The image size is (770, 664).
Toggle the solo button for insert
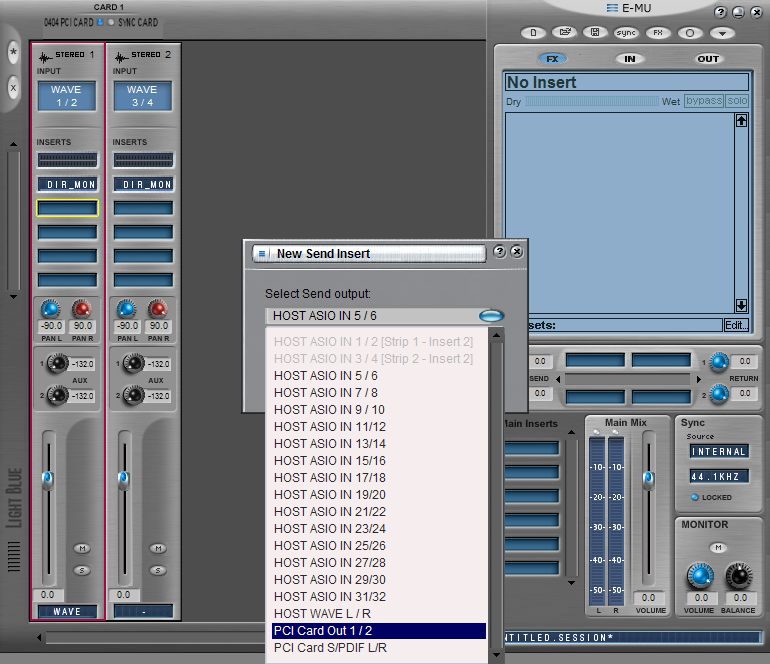(737, 101)
